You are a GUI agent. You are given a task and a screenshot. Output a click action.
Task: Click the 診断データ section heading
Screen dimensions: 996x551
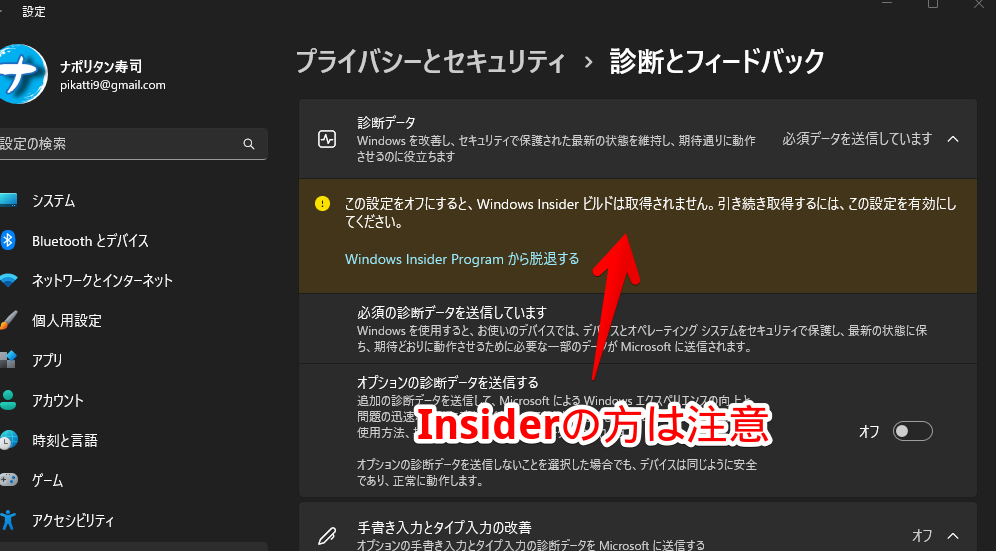pyautogui.click(x=386, y=123)
